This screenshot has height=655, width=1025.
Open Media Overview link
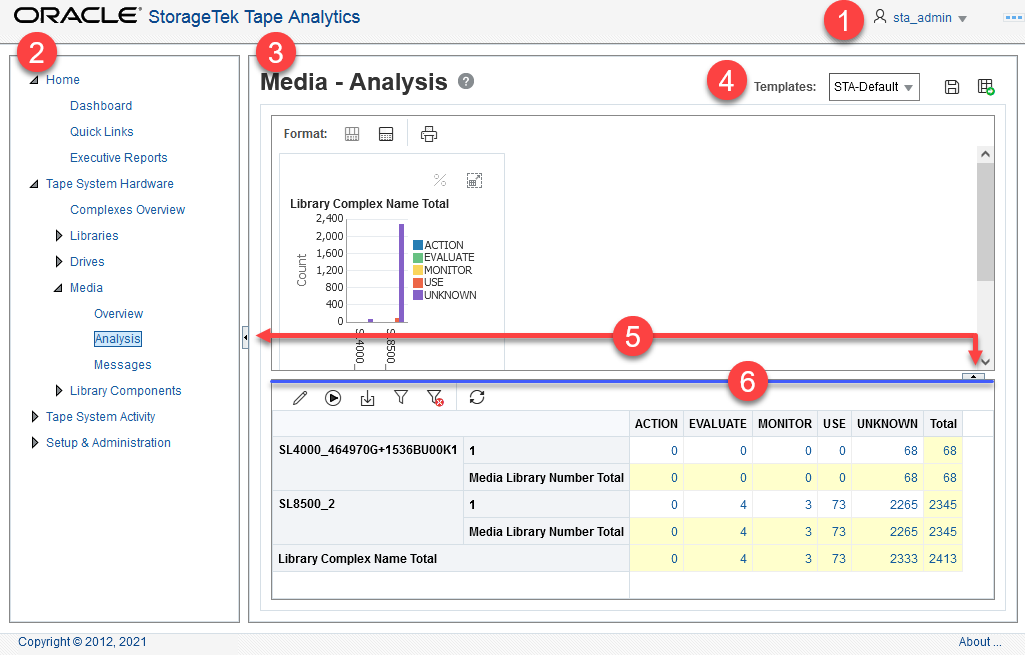pyautogui.click(x=118, y=314)
